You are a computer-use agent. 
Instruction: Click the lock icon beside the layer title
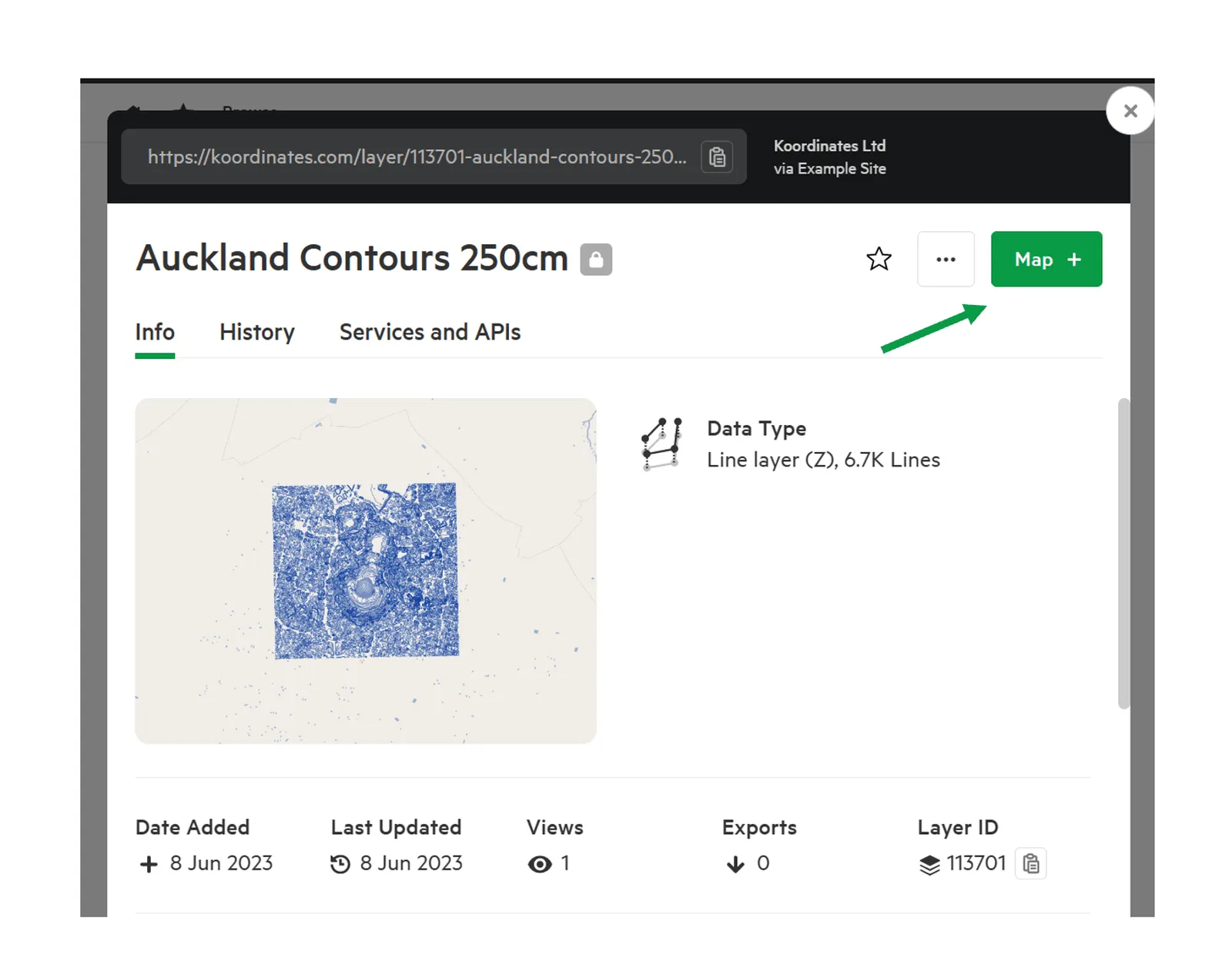point(596,260)
